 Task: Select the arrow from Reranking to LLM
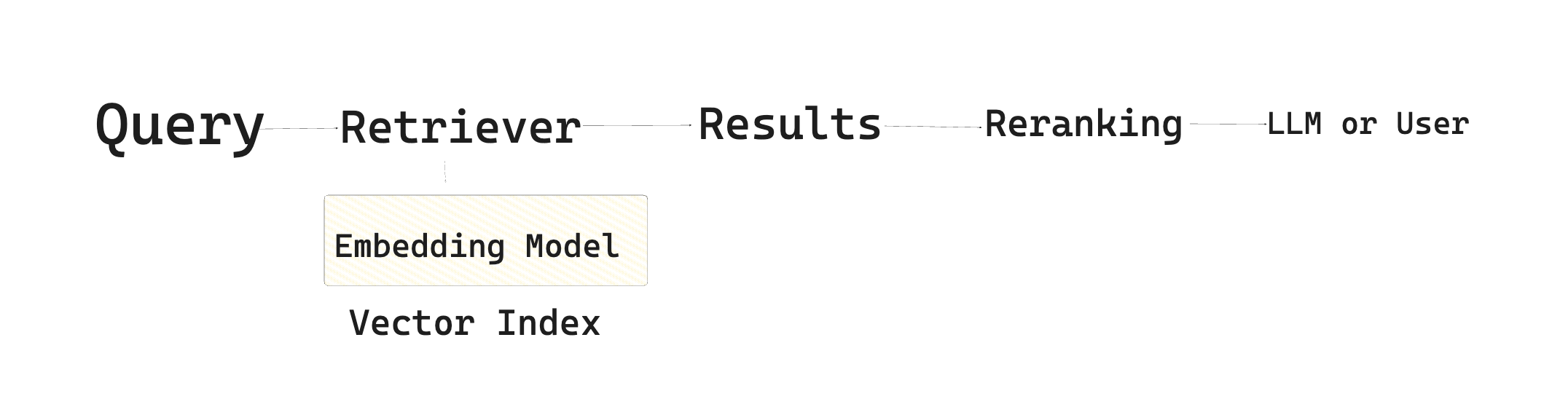pos(1228,125)
